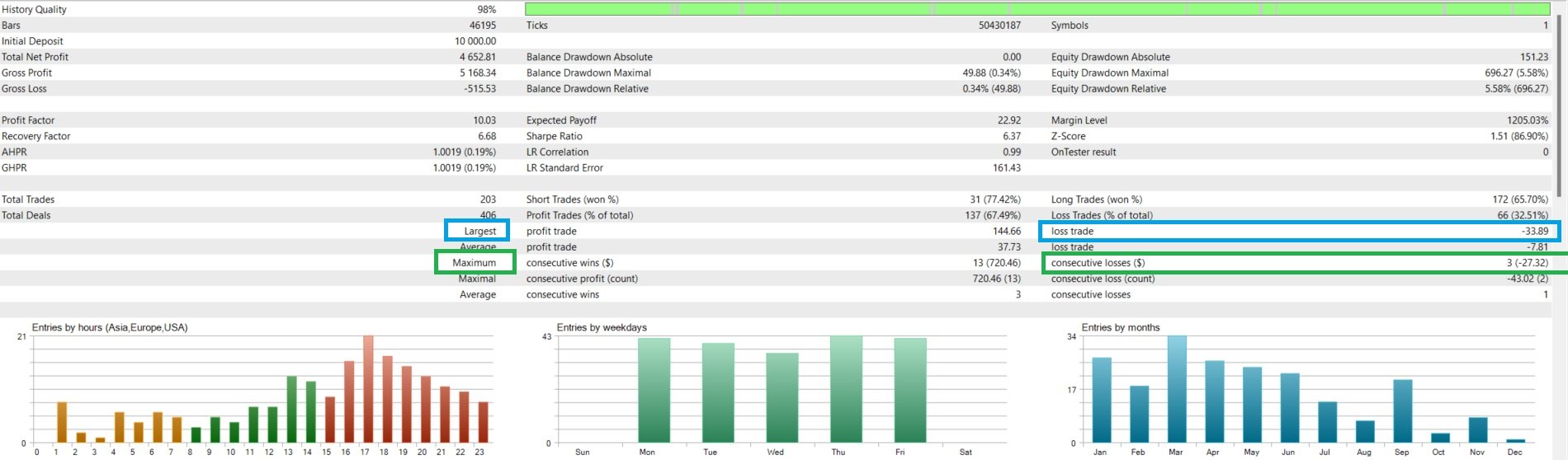The image size is (1568, 460).
Task: Click the Z-Score value 1.51 (86.90%)
Action: coord(1519,136)
